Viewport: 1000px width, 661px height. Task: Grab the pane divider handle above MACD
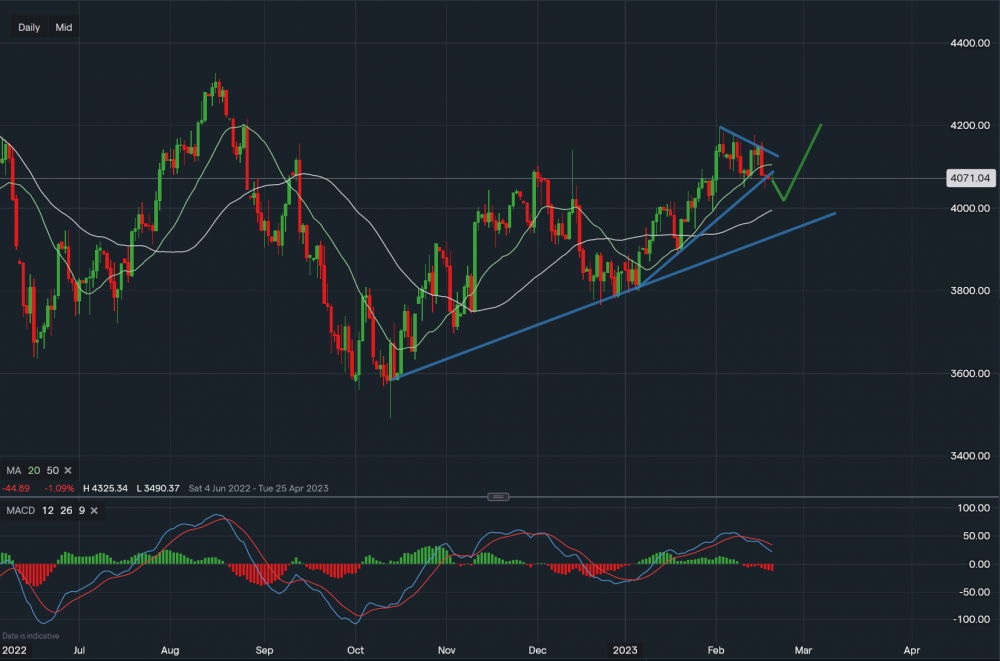tap(499, 497)
